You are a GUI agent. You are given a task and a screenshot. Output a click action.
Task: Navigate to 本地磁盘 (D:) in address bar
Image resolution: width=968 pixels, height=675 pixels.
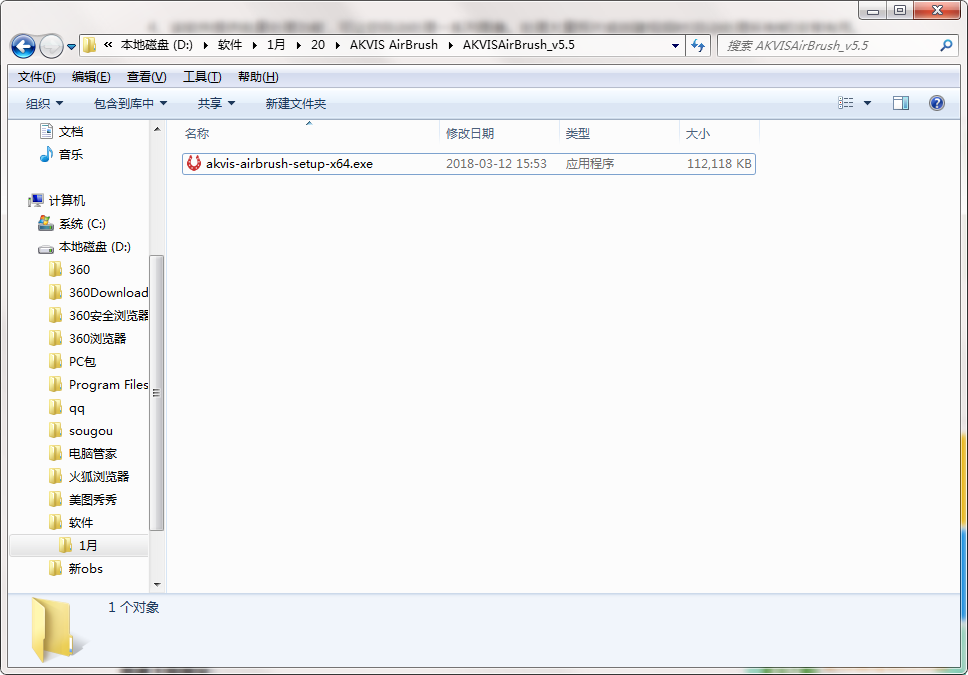(157, 45)
